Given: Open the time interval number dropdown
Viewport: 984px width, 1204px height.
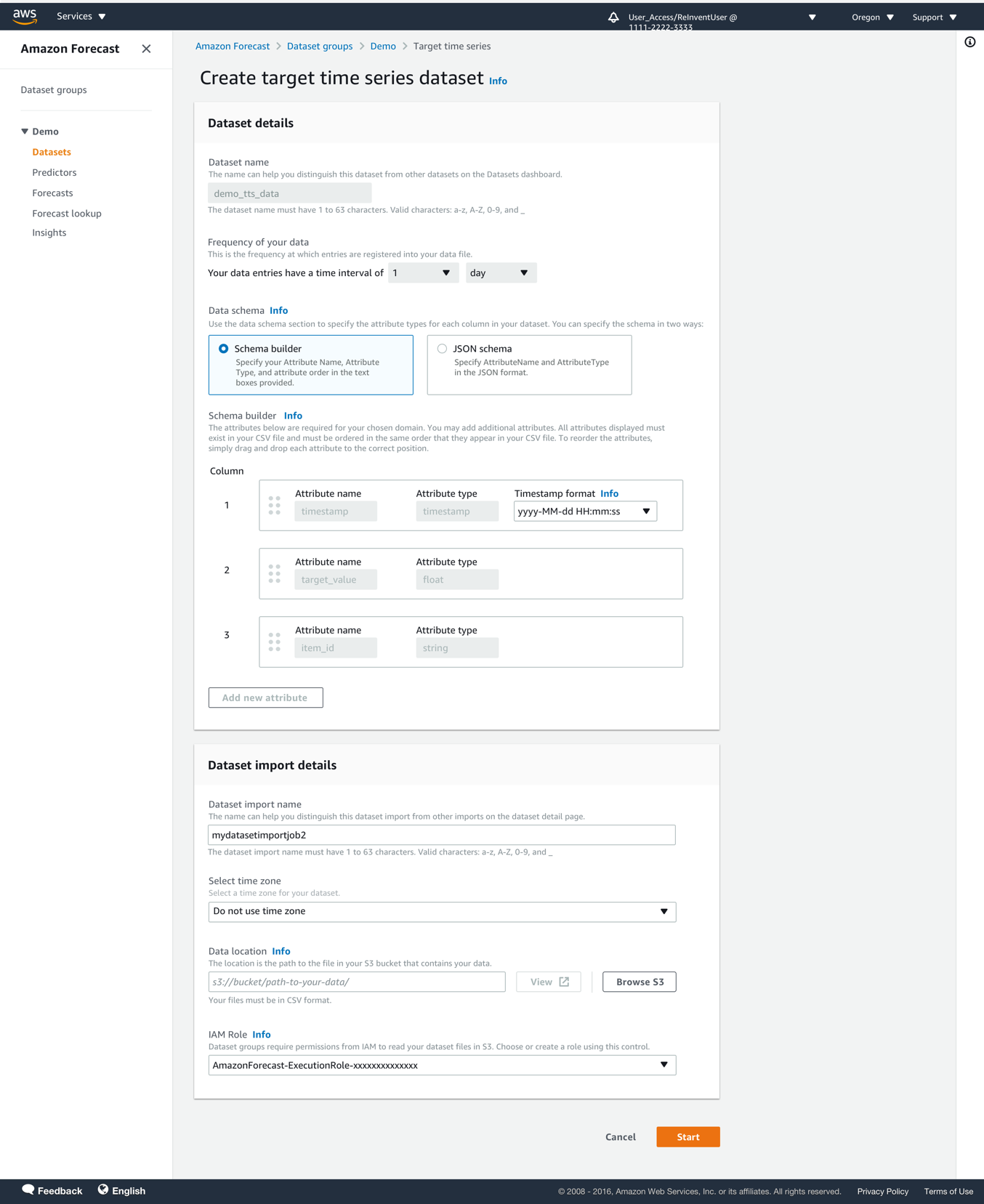Looking at the screenshot, I should pyautogui.click(x=423, y=272).
